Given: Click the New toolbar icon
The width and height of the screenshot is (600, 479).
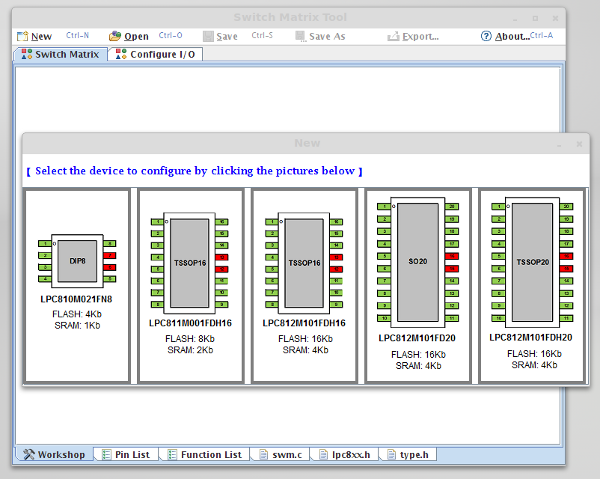Looking at the screenshot, I should point(23,36).
